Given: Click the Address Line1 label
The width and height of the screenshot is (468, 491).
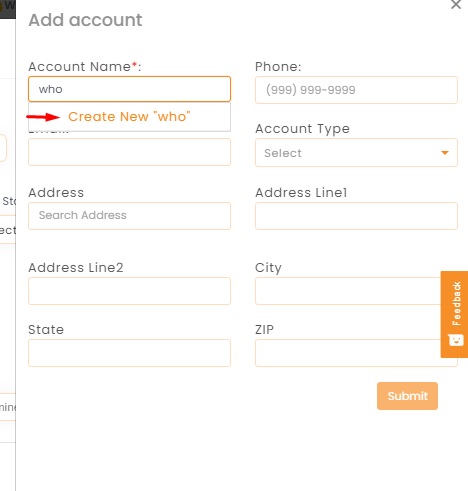Looking at the screenshot, I should click(x=301, y=193).
